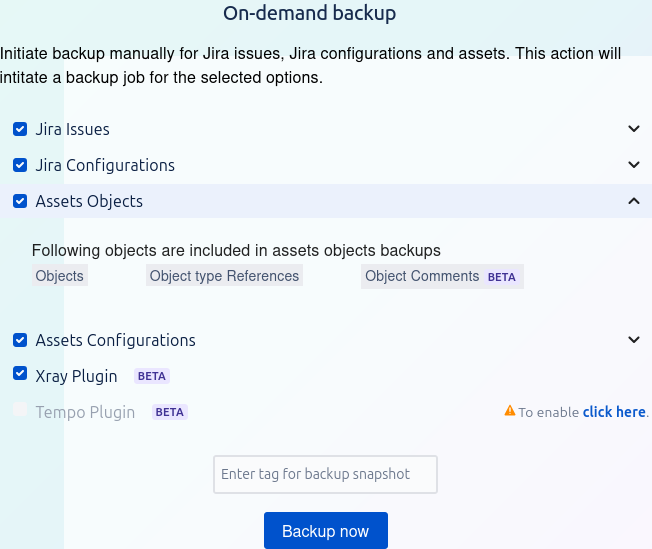The width and height of the screenshot is (652, 549).
Task: Collapse the Assets Objects section
Action: tap(633, 201)
